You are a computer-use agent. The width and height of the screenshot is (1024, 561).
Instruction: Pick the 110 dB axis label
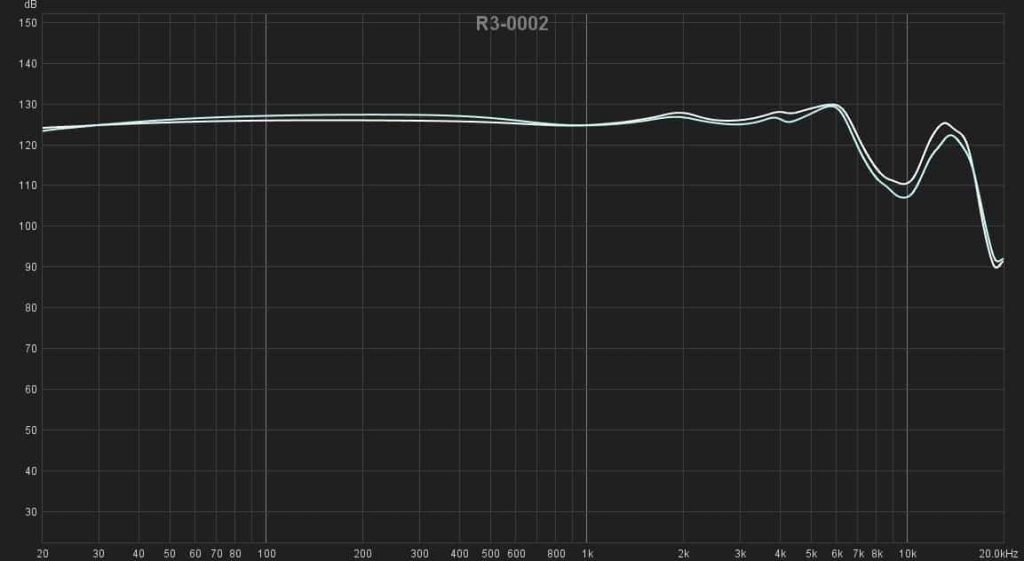[30, 186]
